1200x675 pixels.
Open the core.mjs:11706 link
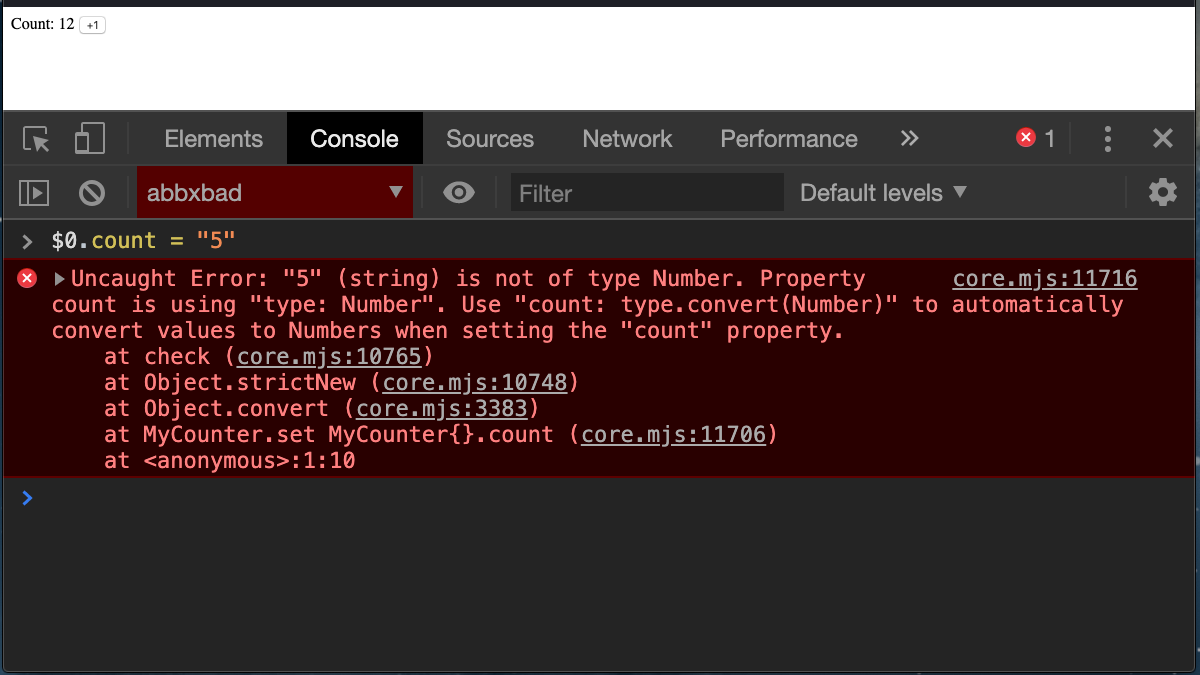(x=674, y=435)
